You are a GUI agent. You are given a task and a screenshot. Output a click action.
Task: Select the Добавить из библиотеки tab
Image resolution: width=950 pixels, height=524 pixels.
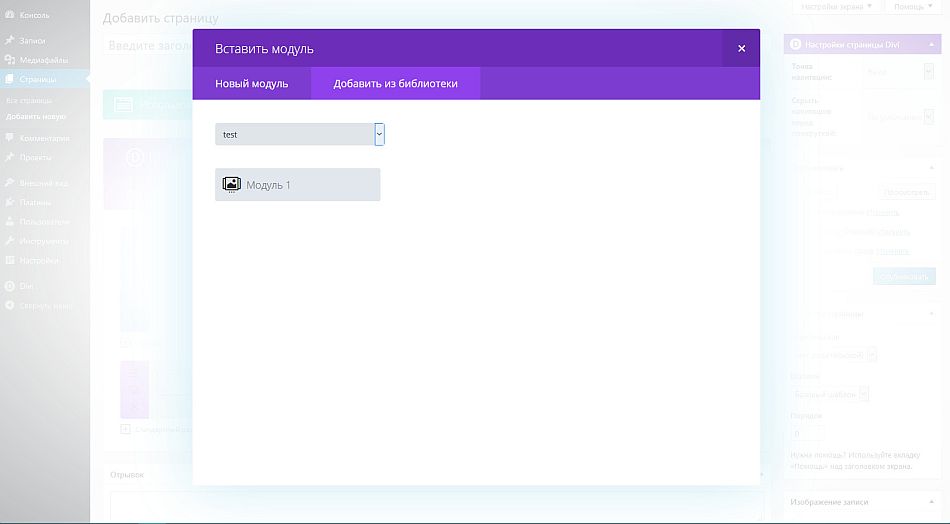pyautogui.click(x=395, y=84)
